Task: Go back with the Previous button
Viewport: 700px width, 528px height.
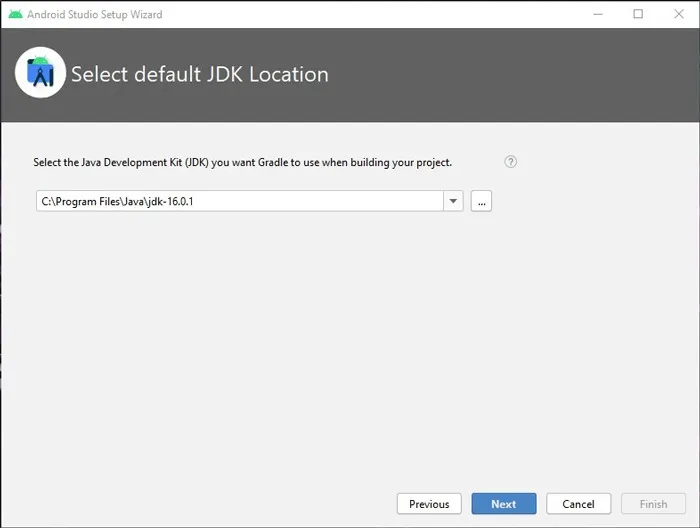Action: (429, 503)
